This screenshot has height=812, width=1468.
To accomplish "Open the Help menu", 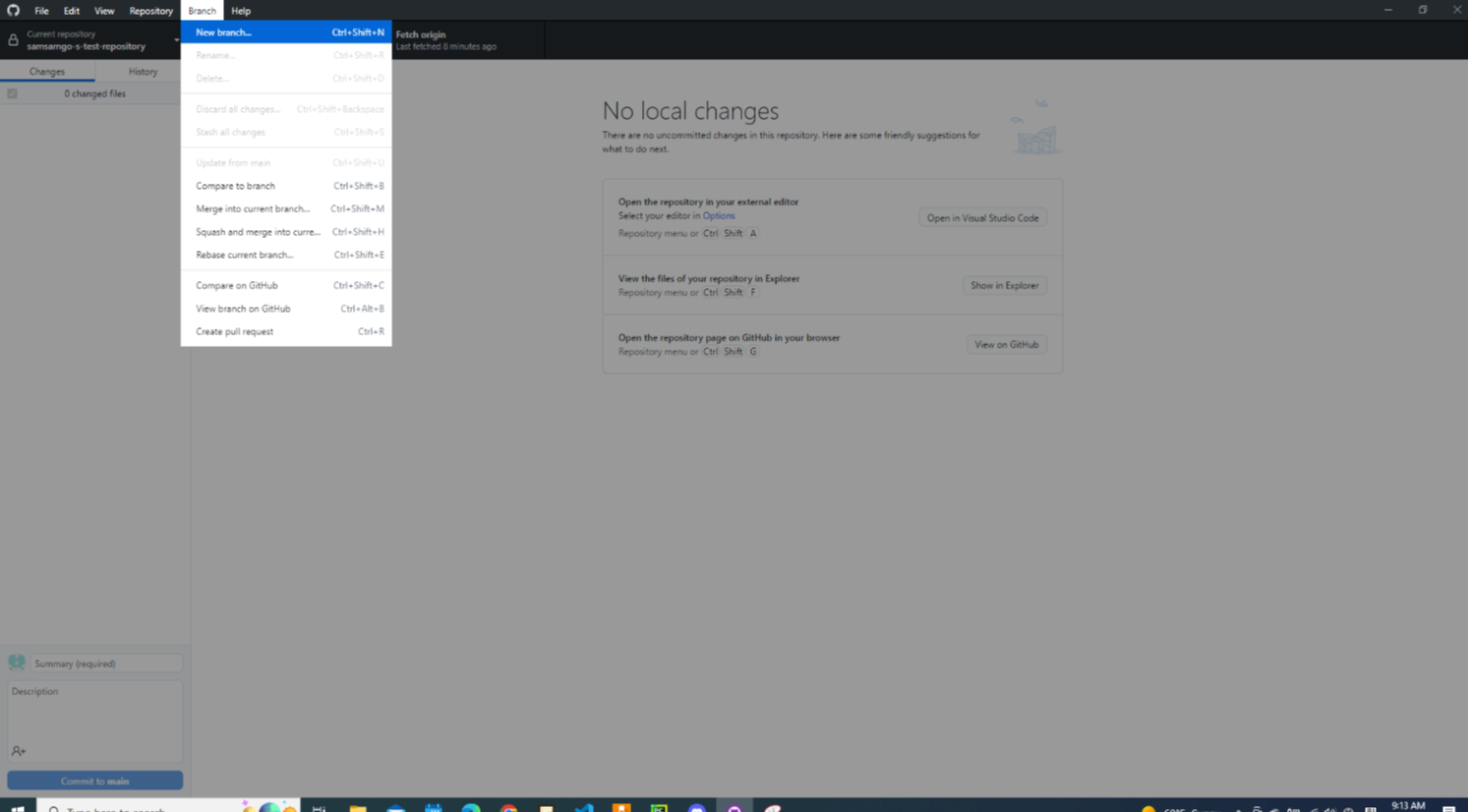I will pyautogui.click(x=241, y=11).
